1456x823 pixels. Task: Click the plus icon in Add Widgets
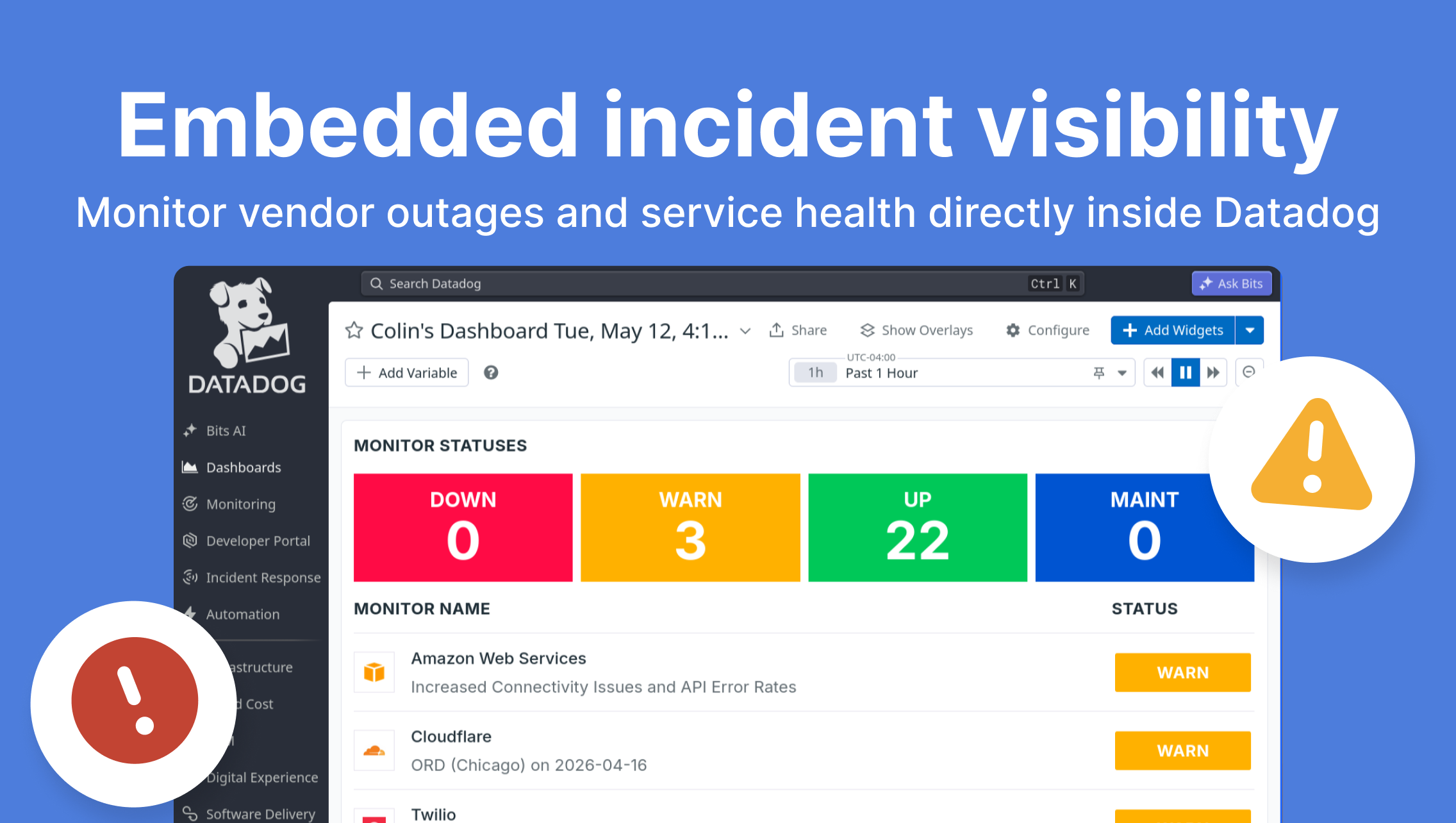(x=1130, y=330)
